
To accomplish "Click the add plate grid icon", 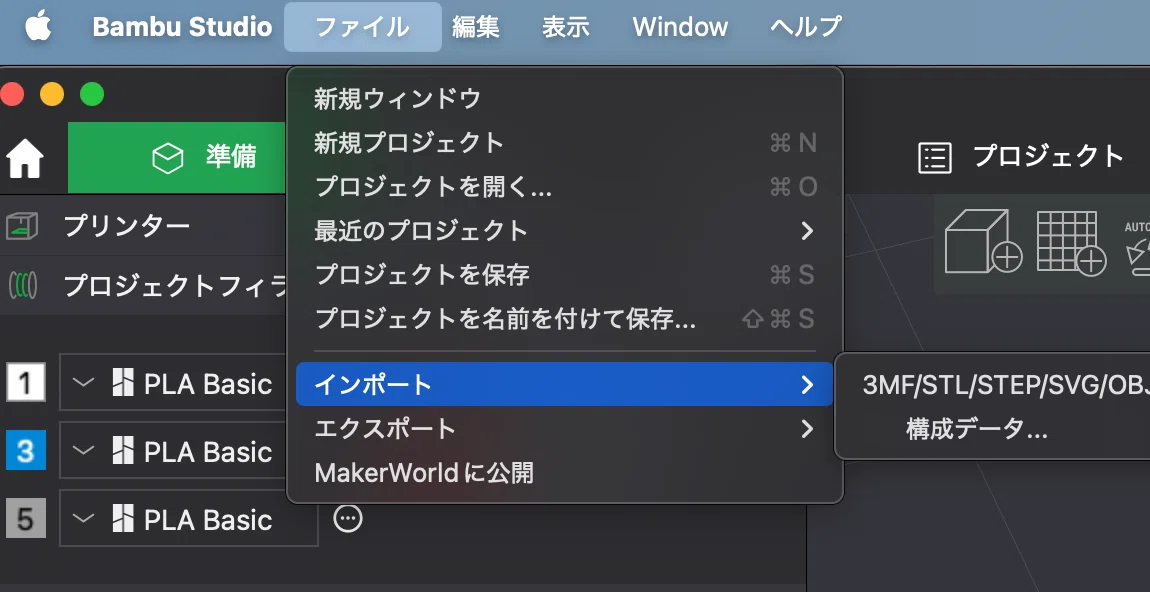I will click(x=1072, y=242).
